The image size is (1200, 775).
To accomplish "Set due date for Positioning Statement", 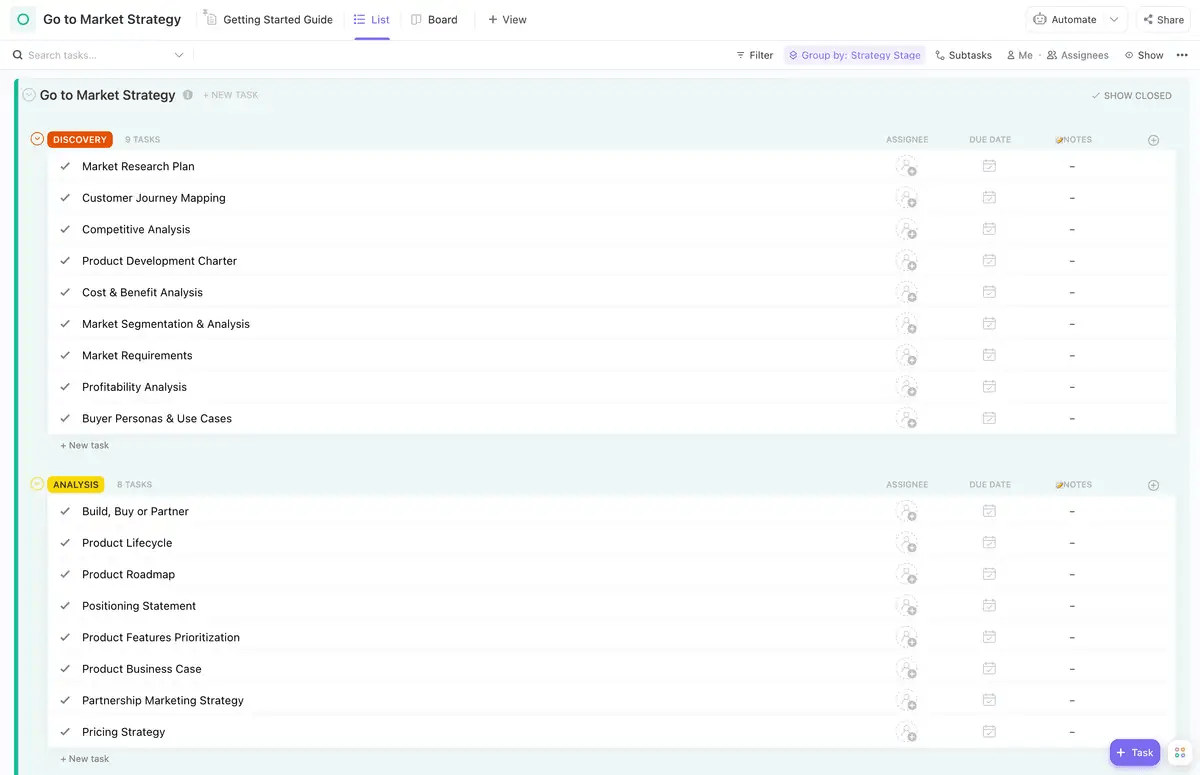I will coord(989,605).
